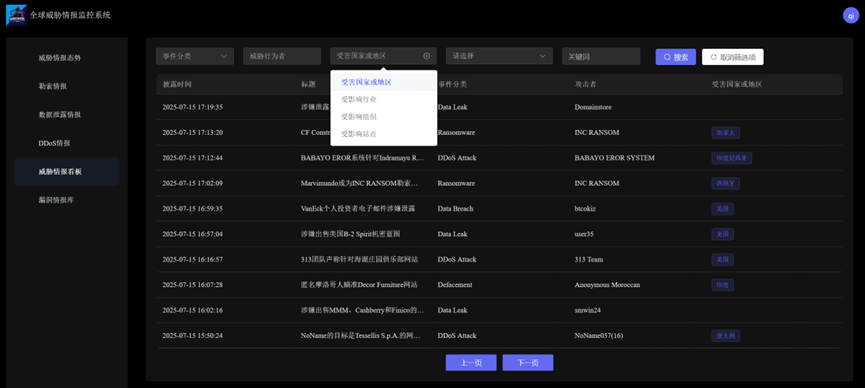The image size is (865, 388).
Task: Go to next page with 下一页
Action: [x=528, y=363]
